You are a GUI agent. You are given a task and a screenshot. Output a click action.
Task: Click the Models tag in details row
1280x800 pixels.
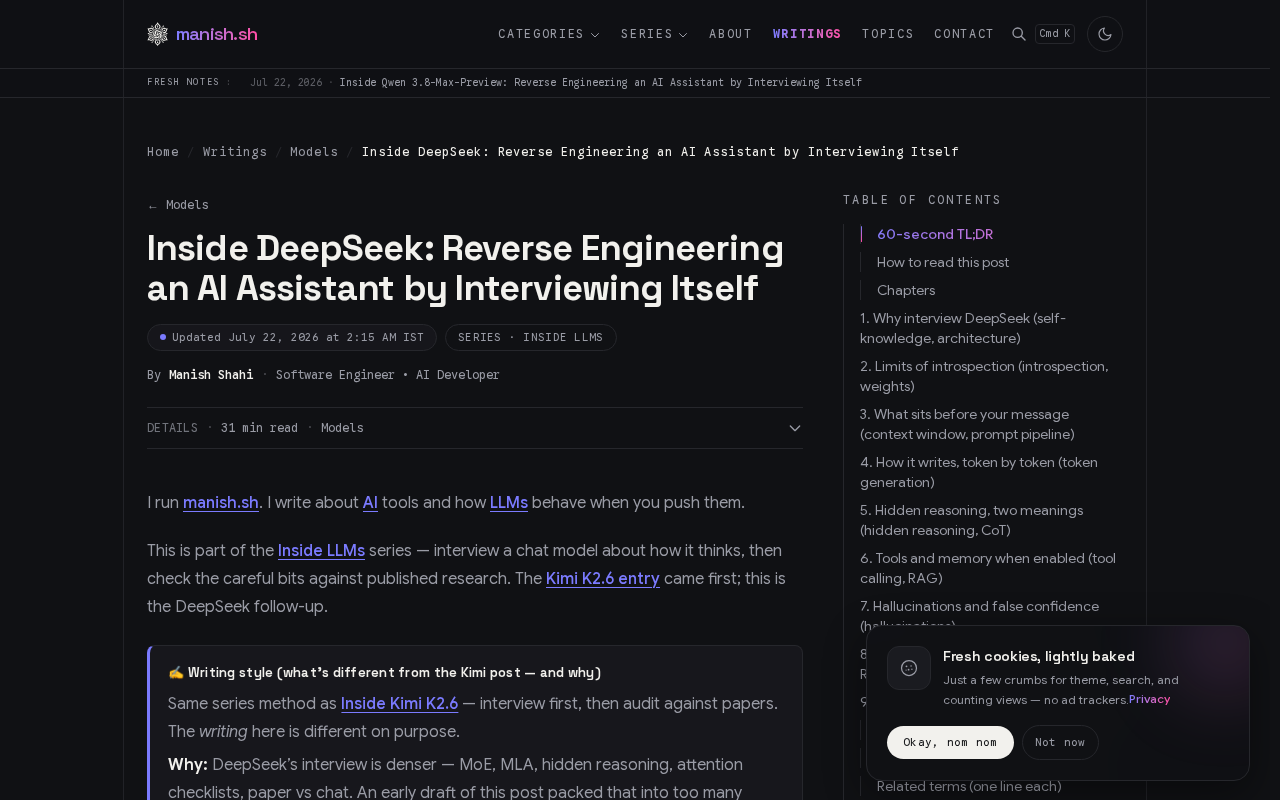click(342, 428)
